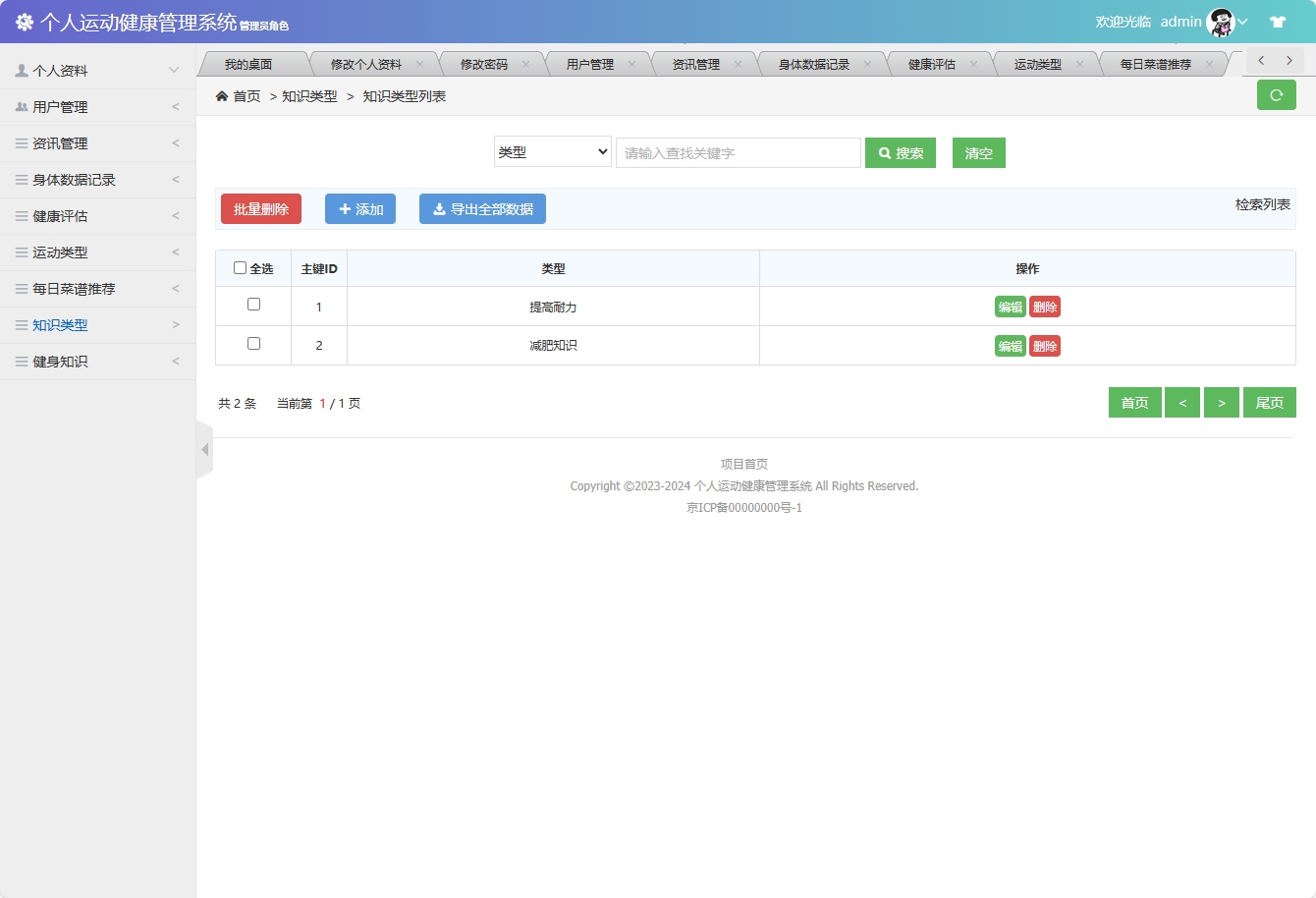Image resolution: width=1316 pixels, height=898 pixels.
Task: Click the home icon in the breadcrumb
Action: (223, 96)
